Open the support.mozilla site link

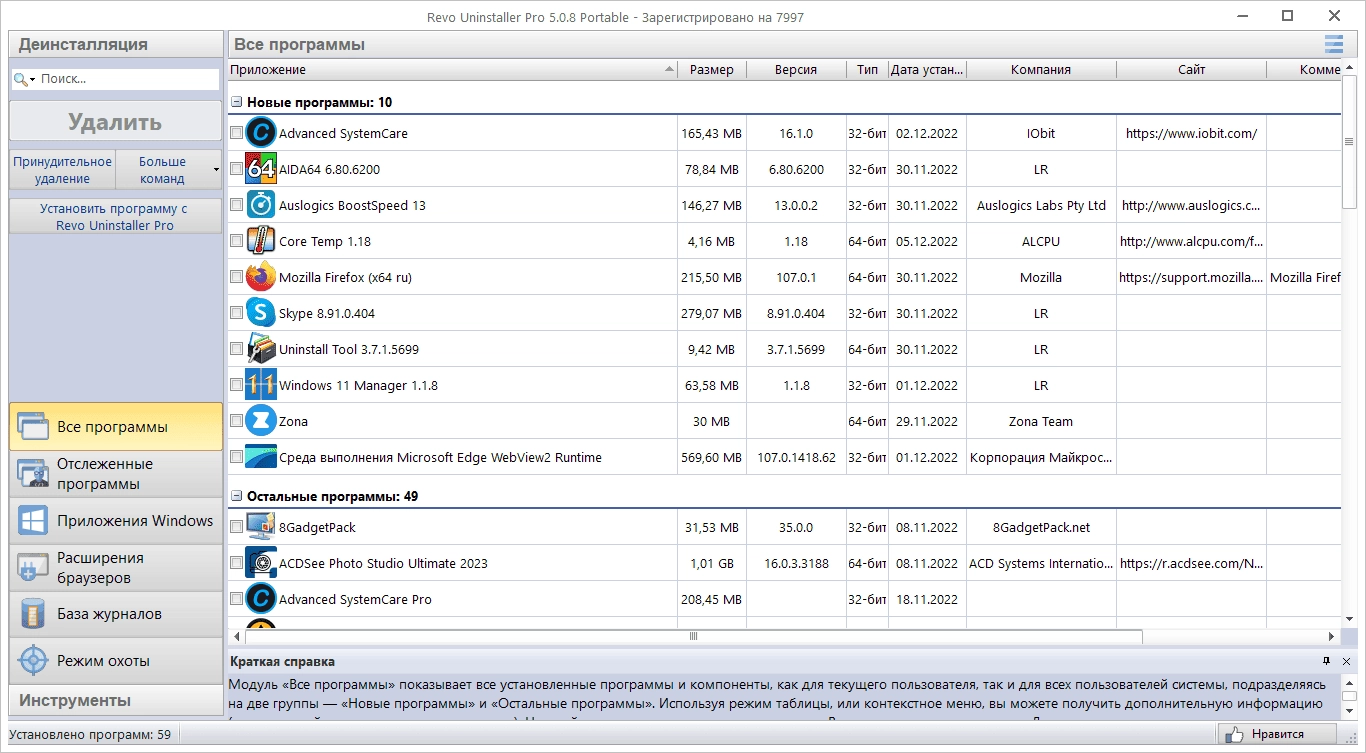[1191, 277]
